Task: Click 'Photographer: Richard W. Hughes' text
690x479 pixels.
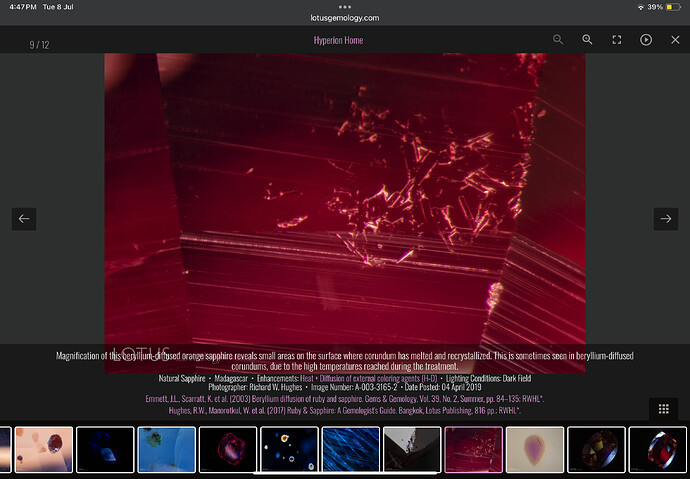Action: pos(255,388)
